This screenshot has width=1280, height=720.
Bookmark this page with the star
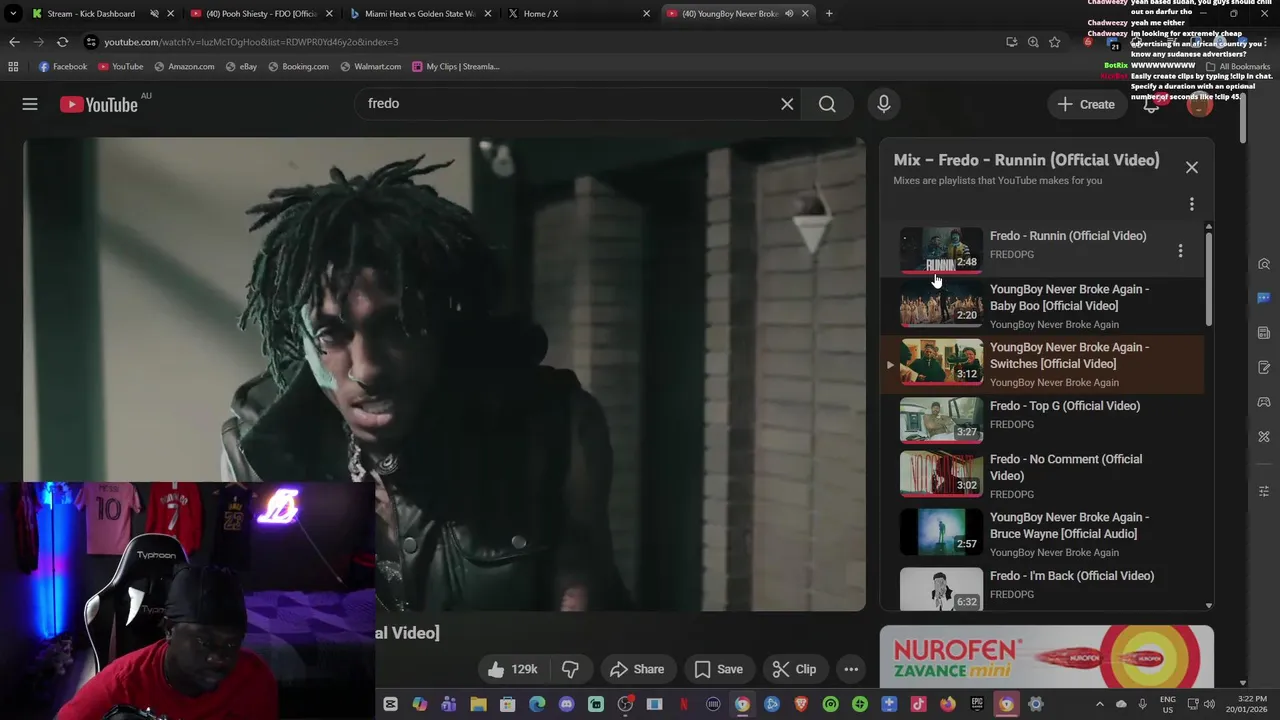(1054, 42)
